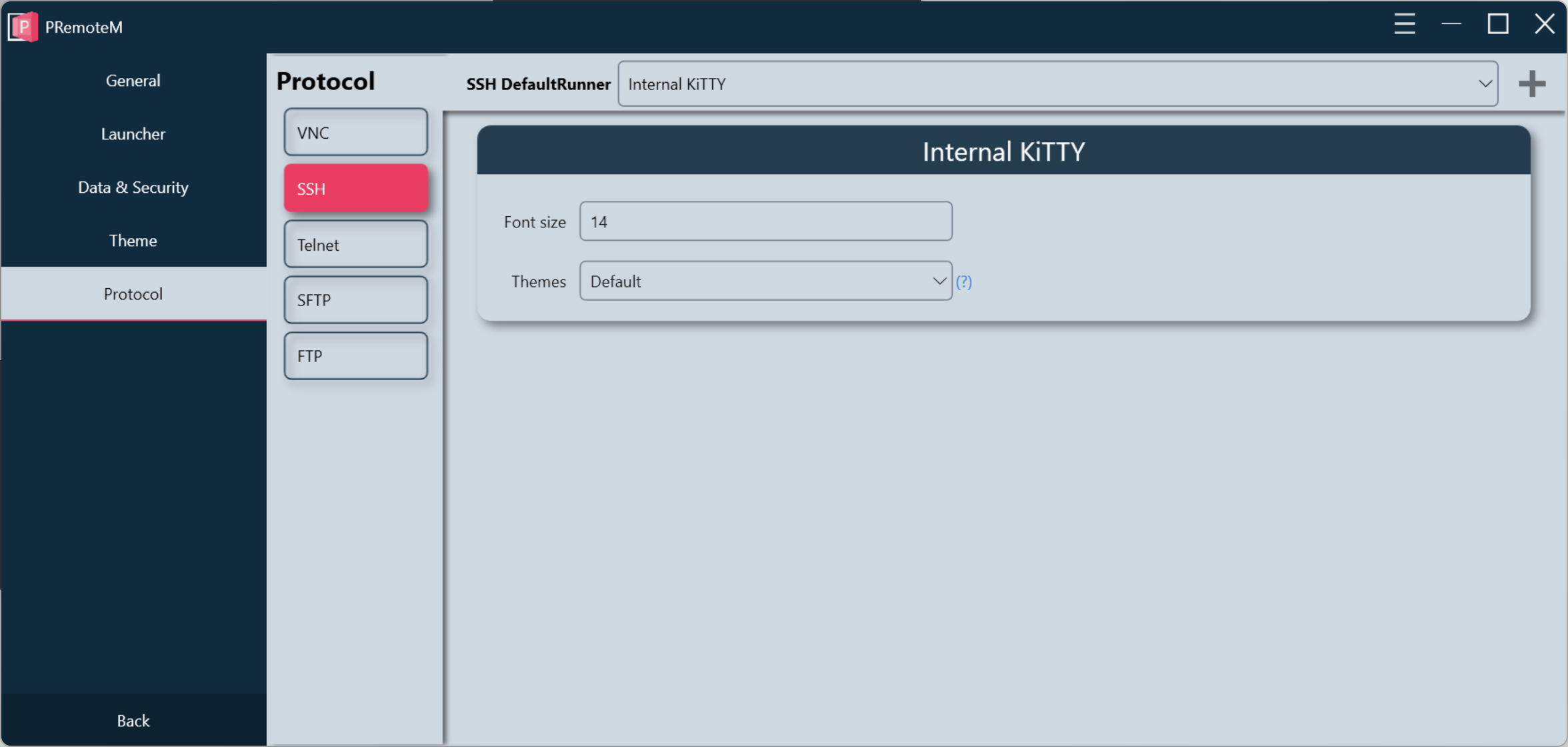
Task: Go to Data & Security settings
Action: 133,187
